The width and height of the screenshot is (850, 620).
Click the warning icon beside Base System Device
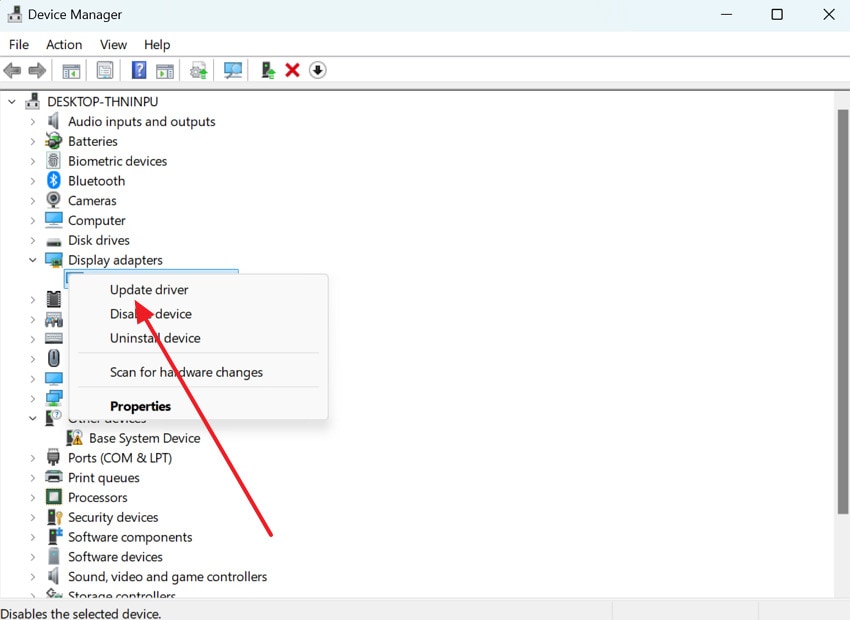tap(74, 437)
